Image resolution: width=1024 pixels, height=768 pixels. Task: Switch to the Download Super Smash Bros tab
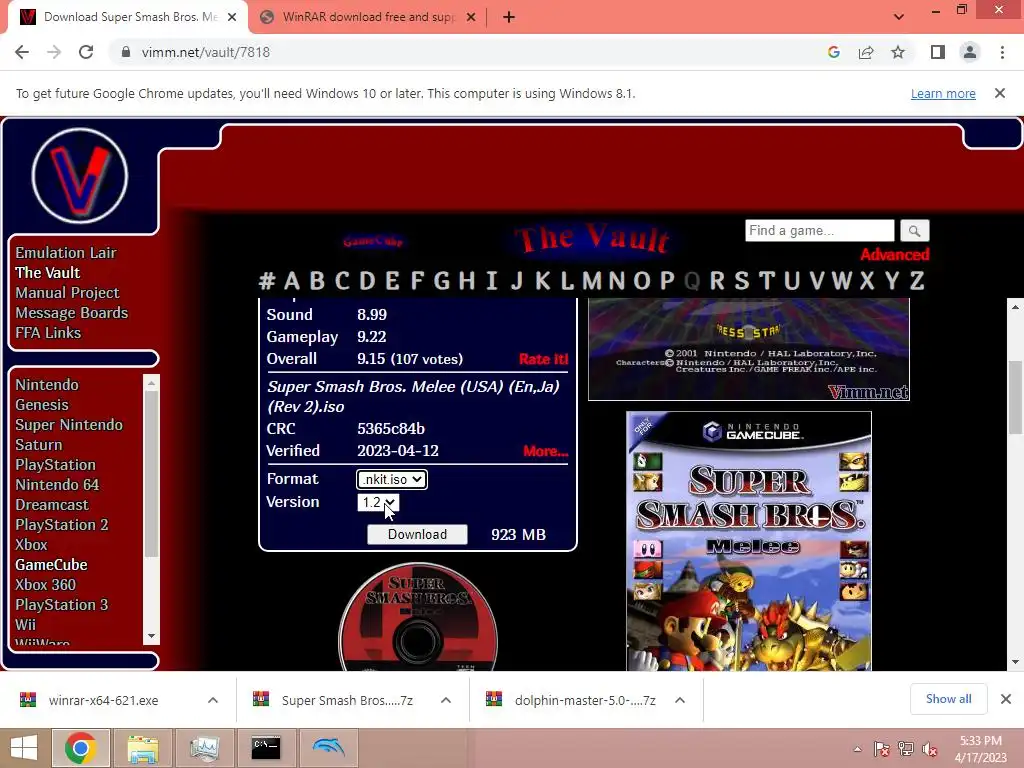[128, 17]
